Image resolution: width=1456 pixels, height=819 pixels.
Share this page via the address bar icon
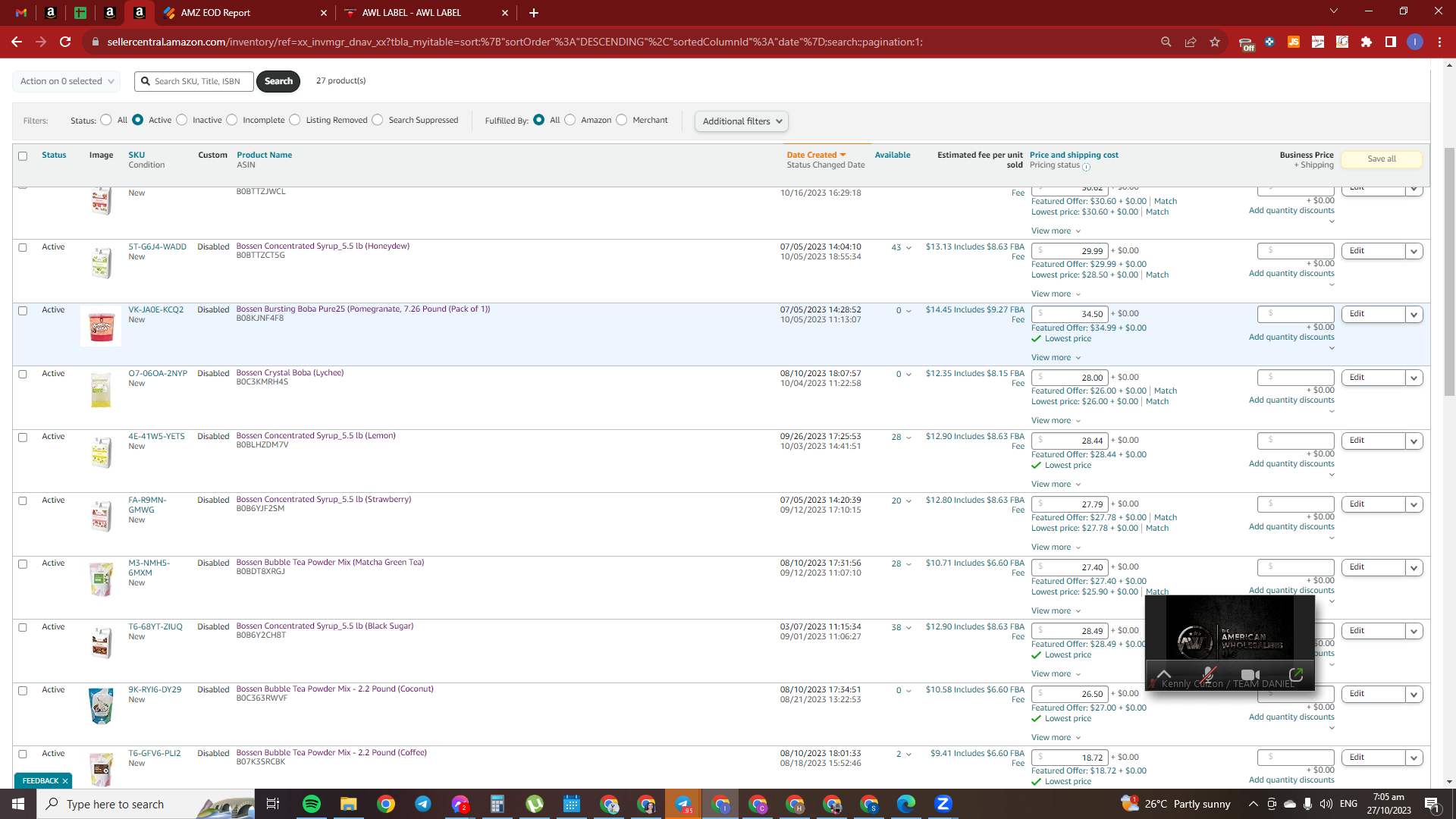[1191, 42]
